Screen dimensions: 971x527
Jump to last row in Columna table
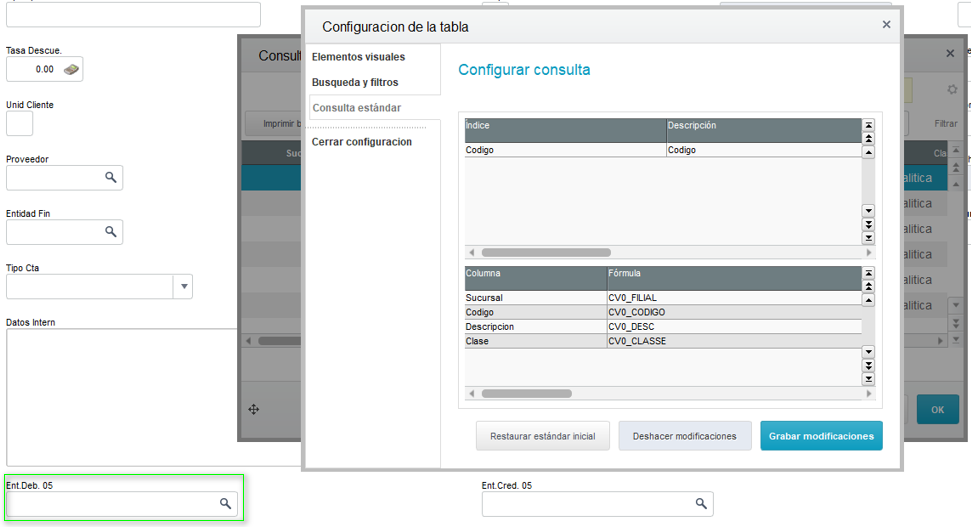click(868, 380)
